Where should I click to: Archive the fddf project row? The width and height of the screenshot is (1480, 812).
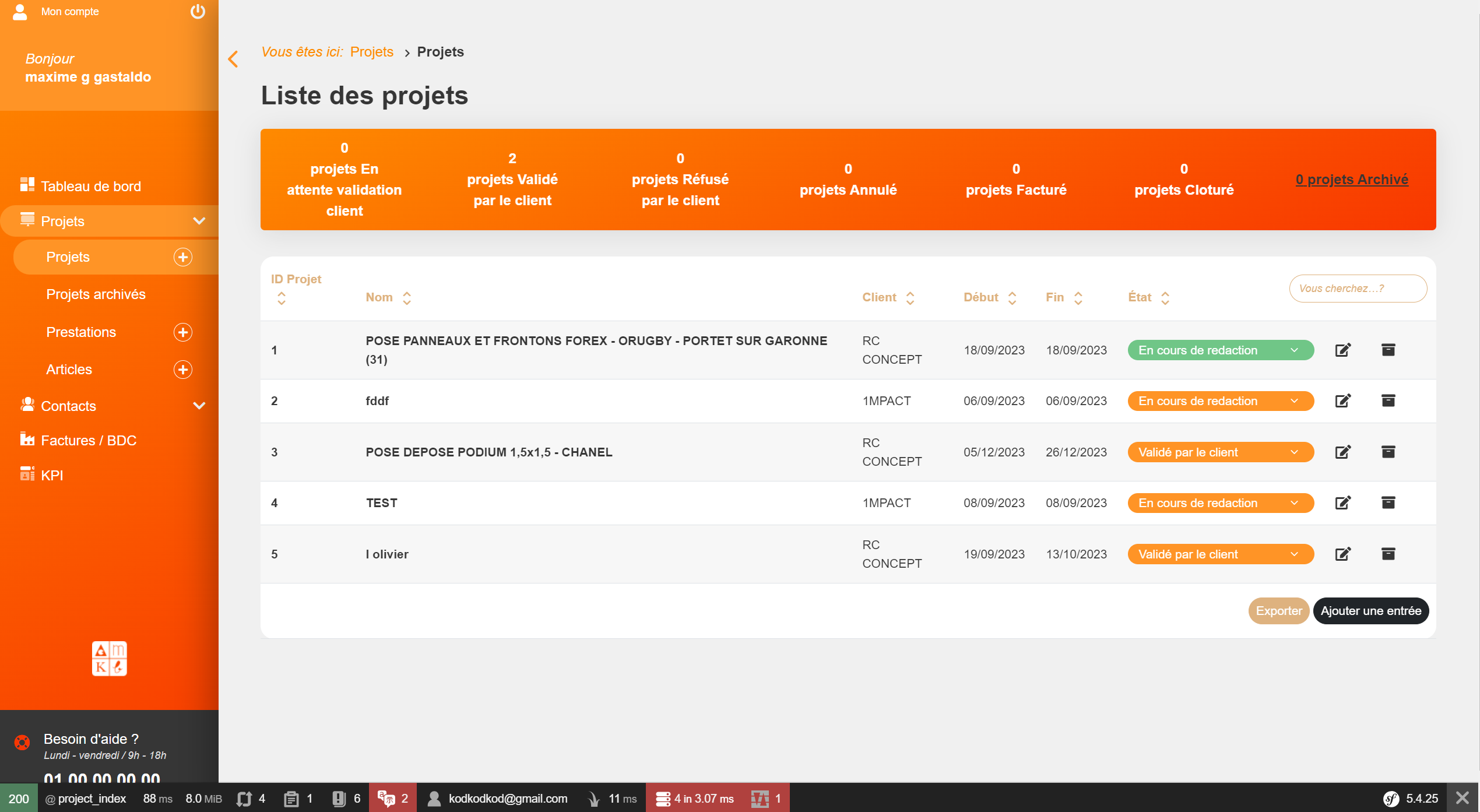pos(1388,400)
